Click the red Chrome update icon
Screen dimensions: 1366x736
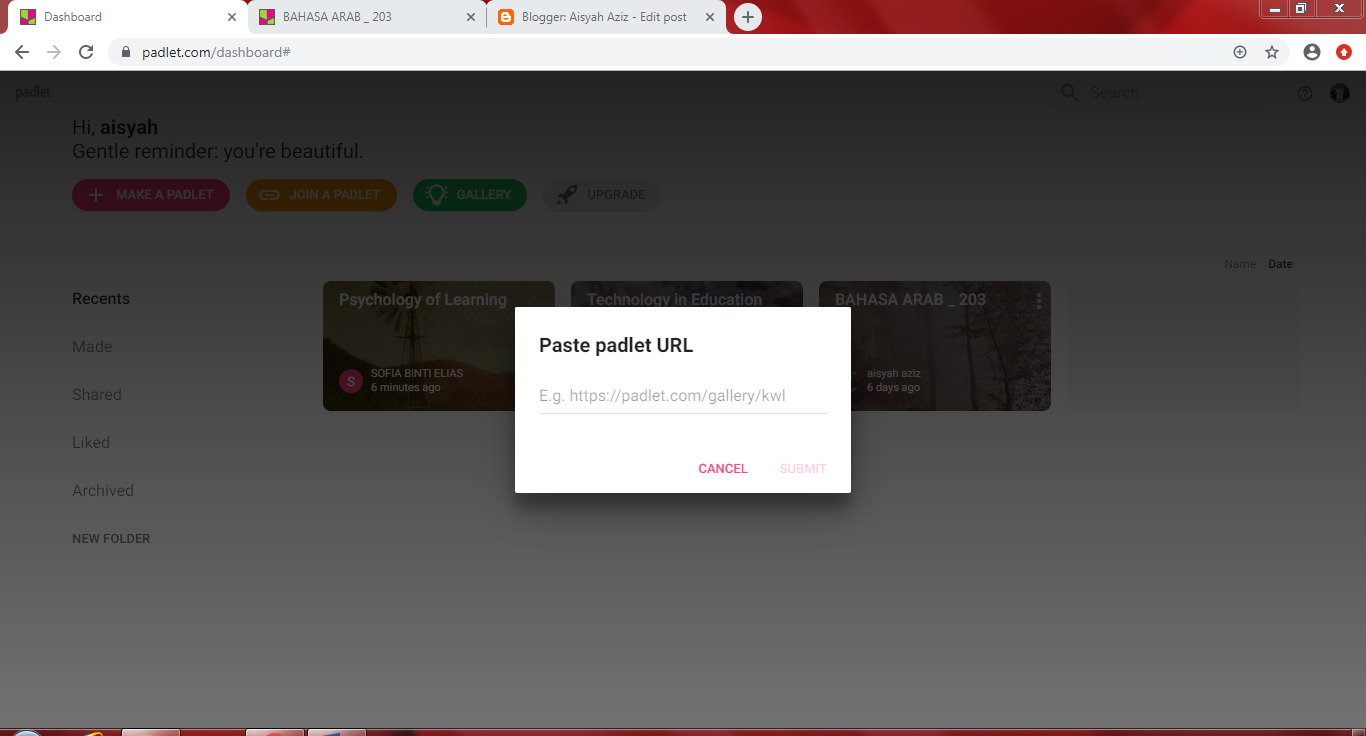point(1344,52)
